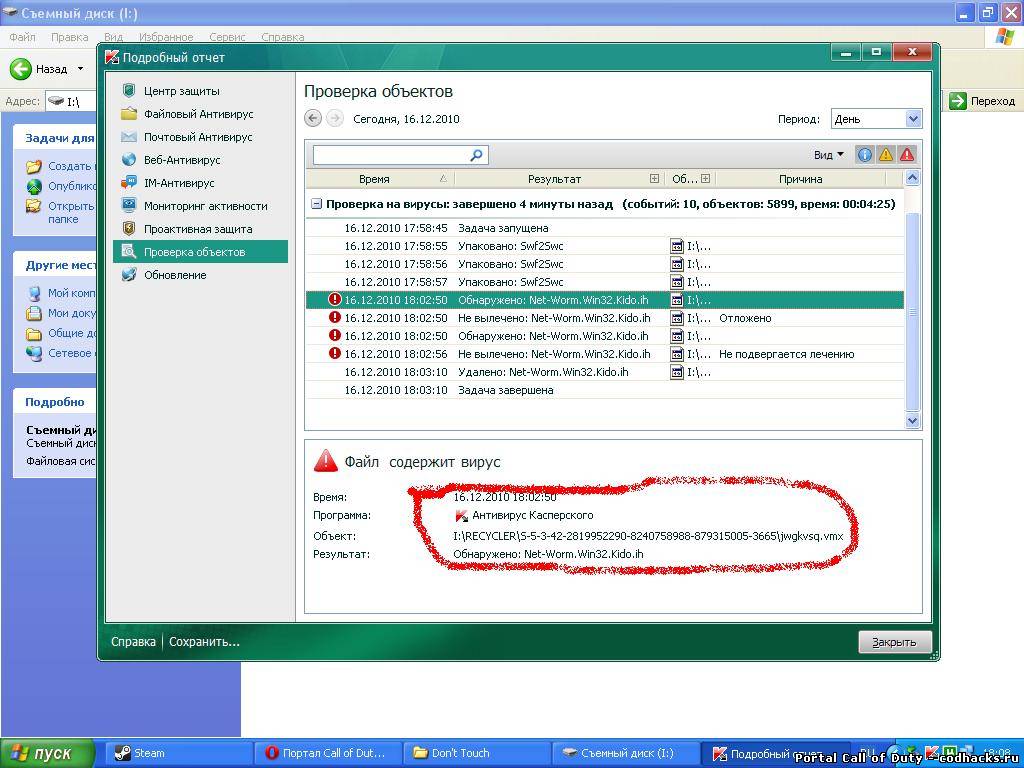Select Проверка объектов in sidebar
1024x768 pixels.
click(x=200, y=251)
